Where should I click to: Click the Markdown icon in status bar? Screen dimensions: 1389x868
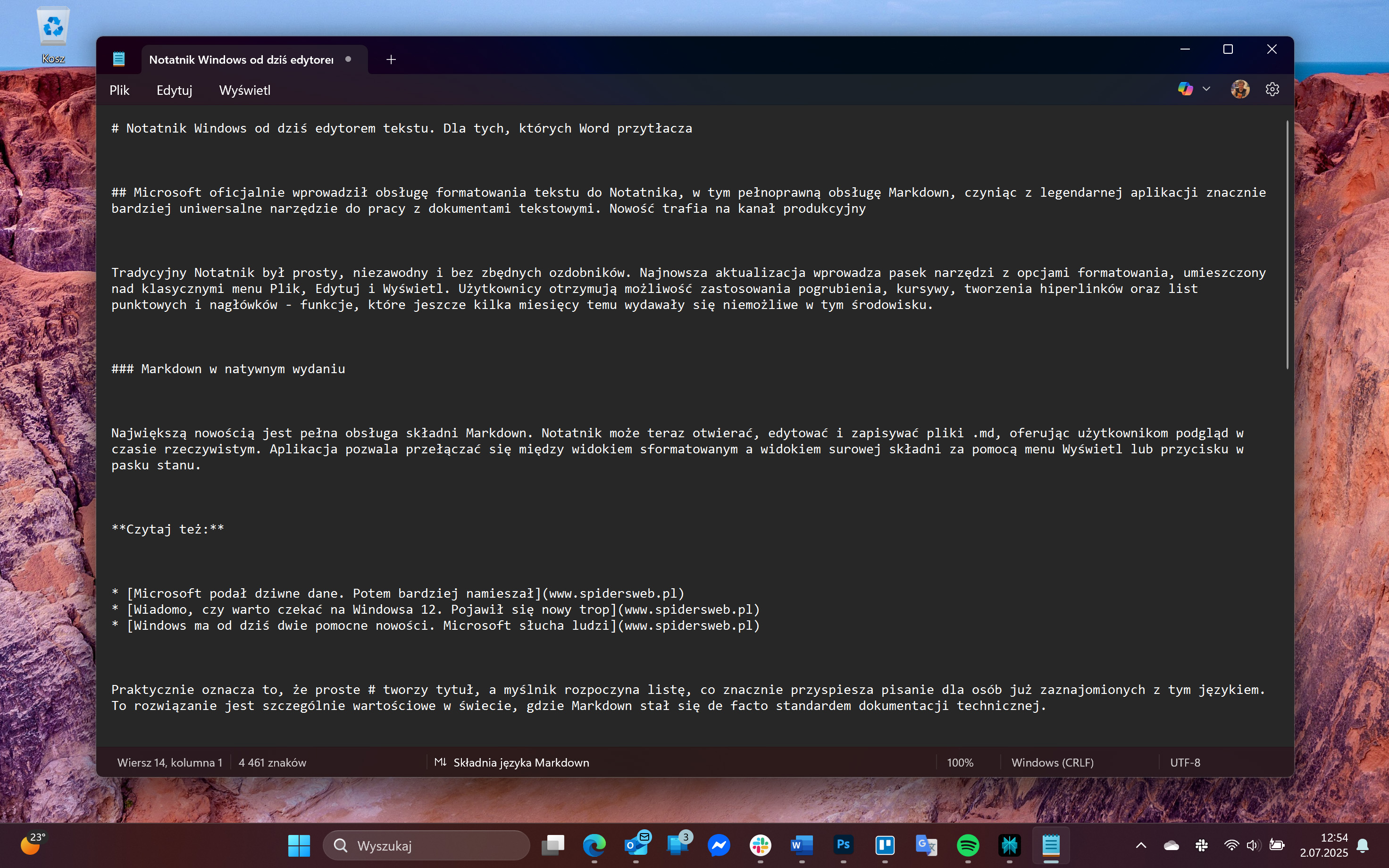click(x=440, y=762)
